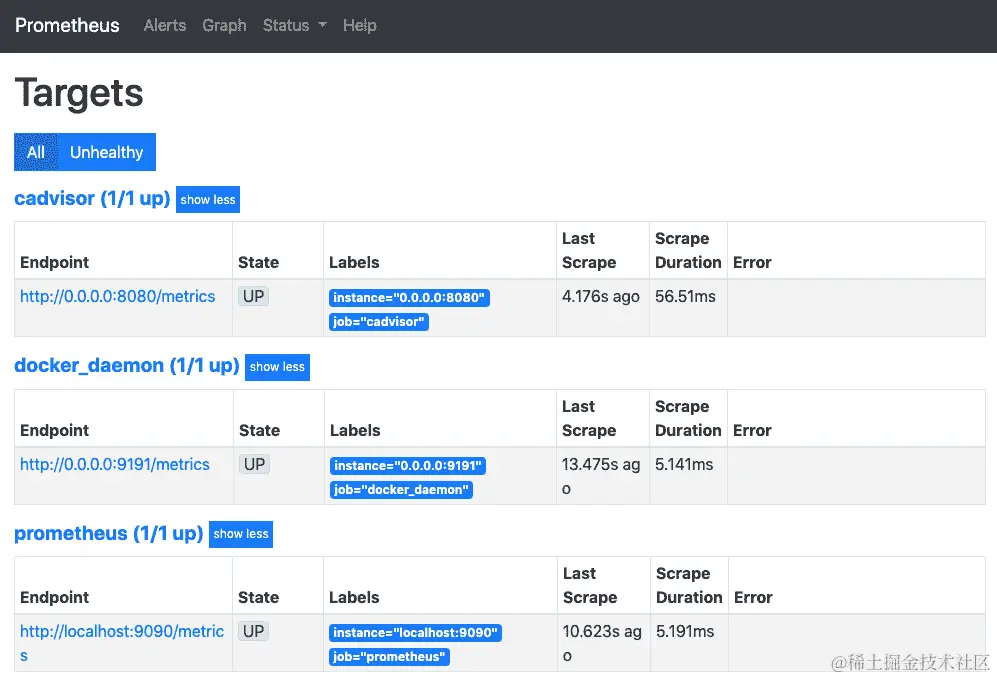Image resolution: width=997 pixels, height=679 pixels.
Task: Click the Targets page heading
Action: click(x=79, y=93)
